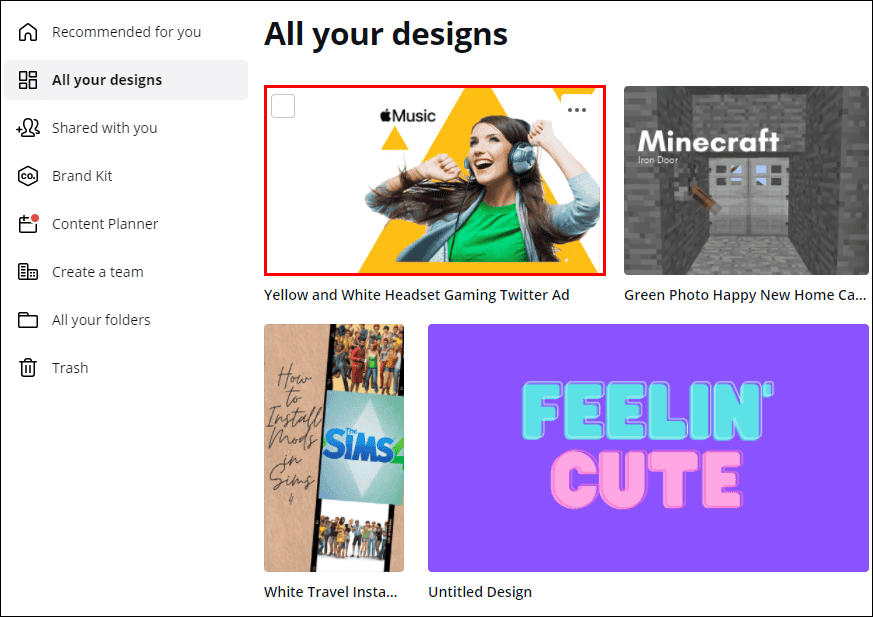
Task: Go to the Shared with you section
Action: (x=107, y=127)
